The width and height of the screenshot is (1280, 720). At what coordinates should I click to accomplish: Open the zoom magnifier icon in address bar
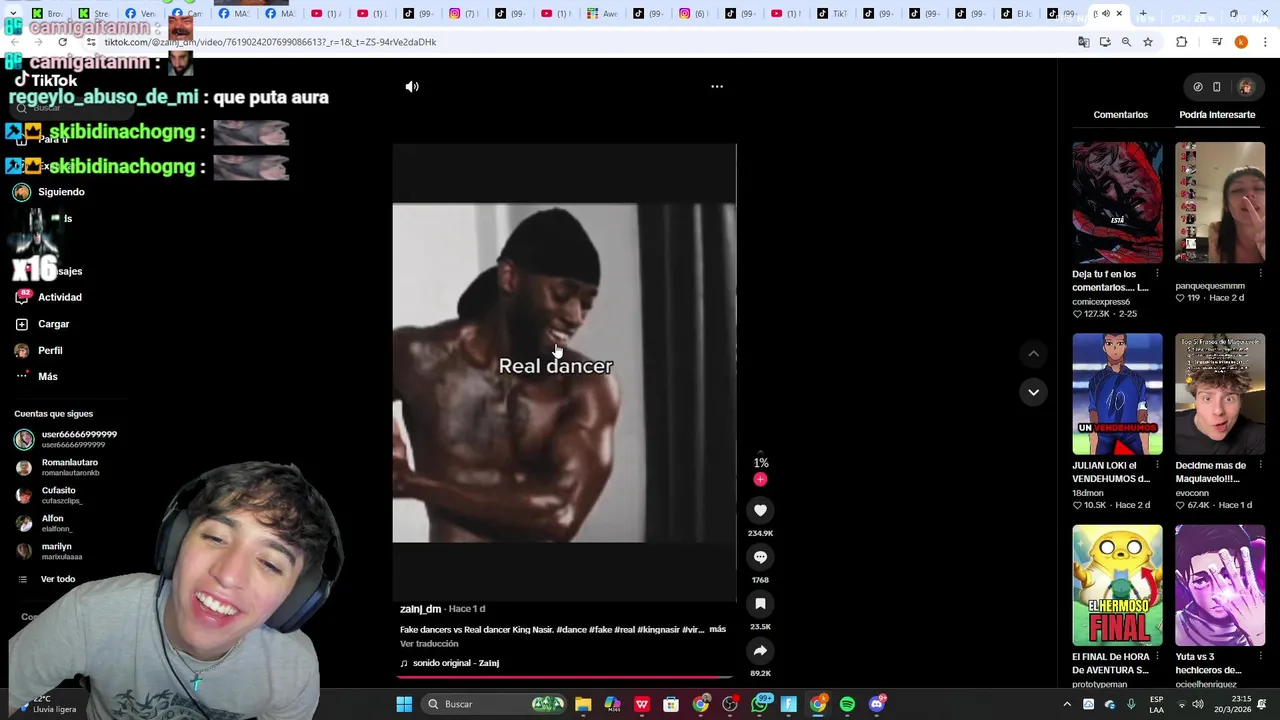1126,42
